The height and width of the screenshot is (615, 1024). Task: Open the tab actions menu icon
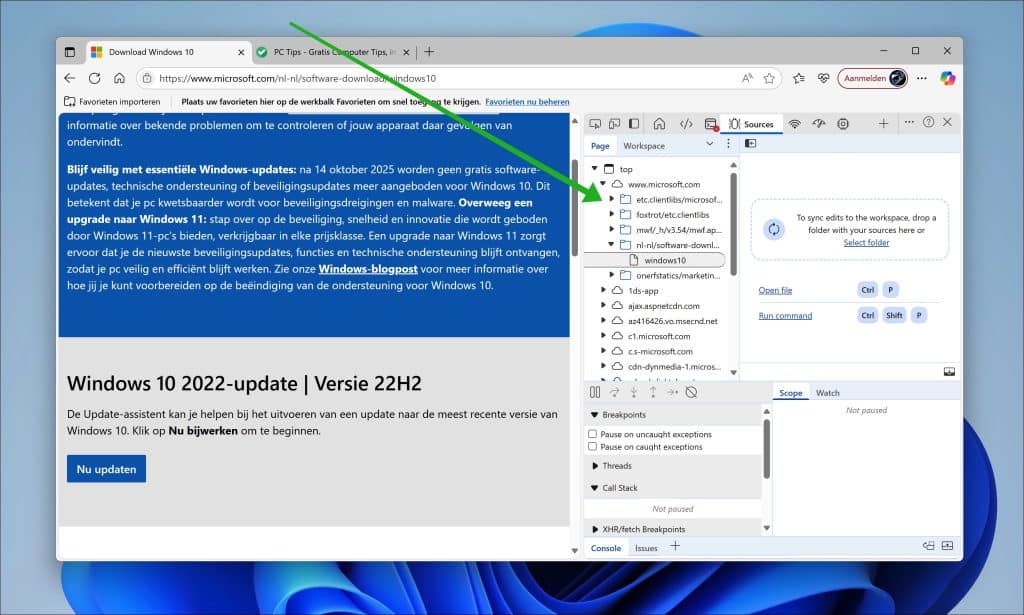pyautogui.click(x=70, y=52)
